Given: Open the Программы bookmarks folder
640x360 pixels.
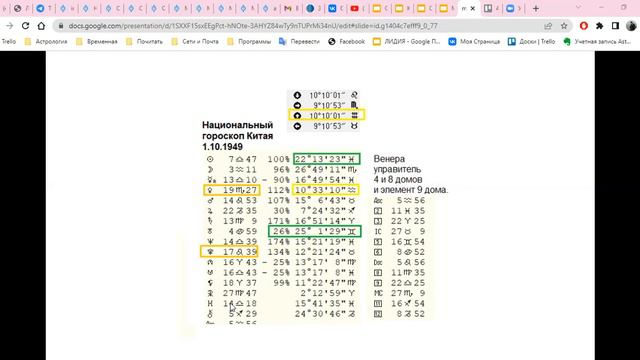Looking at the screenshot, I should pos(249,42).
